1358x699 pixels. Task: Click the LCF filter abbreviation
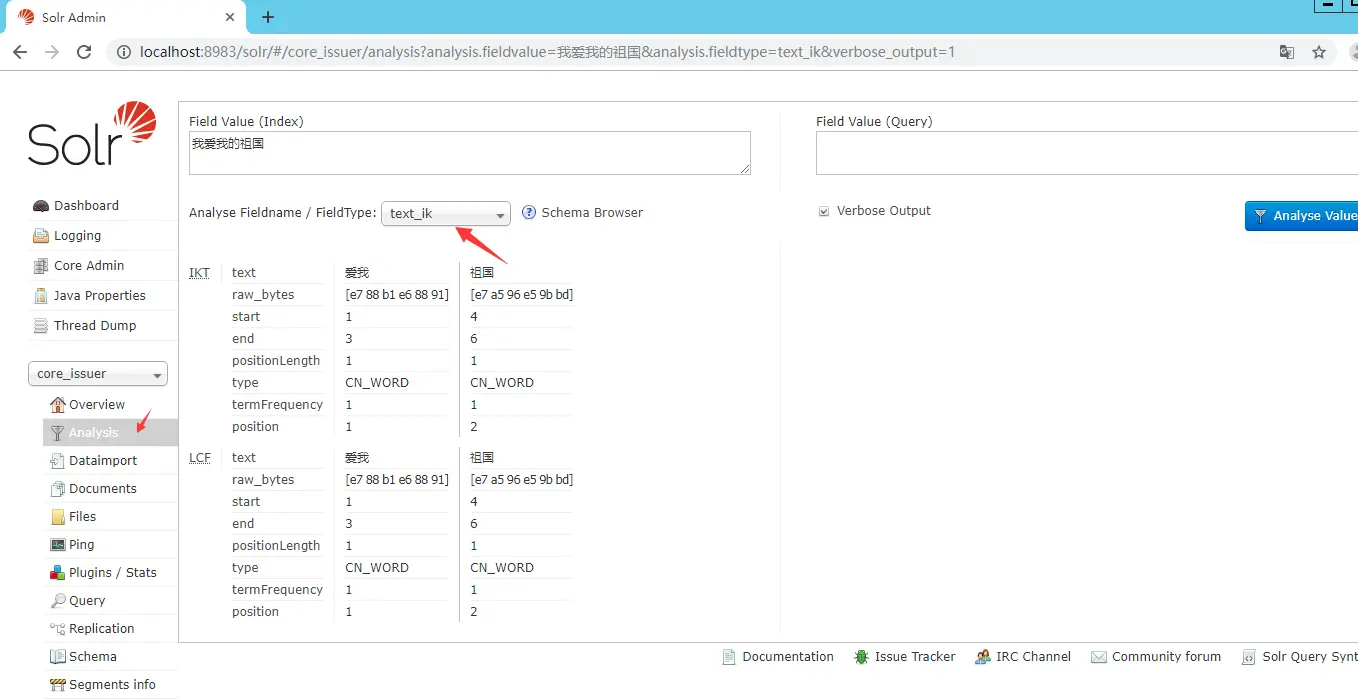200,458
